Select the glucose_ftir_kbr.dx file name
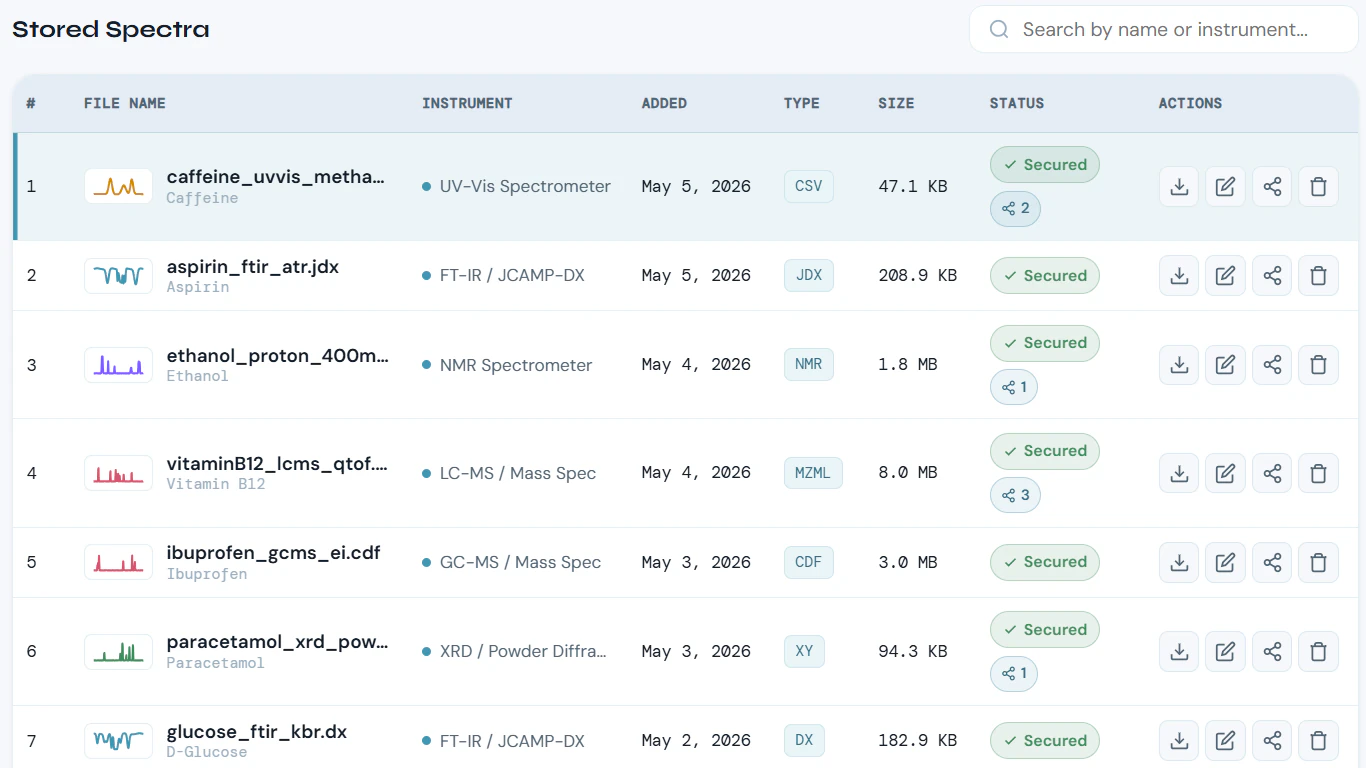Screen dimensions: 1366x768 pyautogui.click(x=257, y=732)
